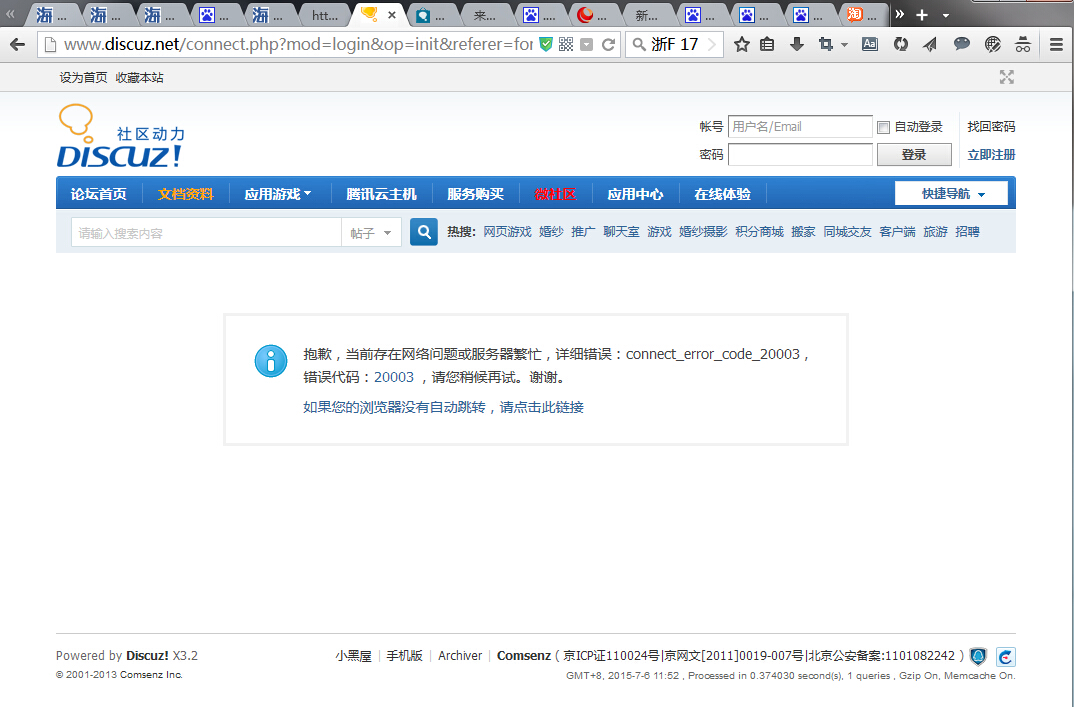Click the 立即注册 link
Image resolution: width=1074 pixels, height=707 pixels.
(991, 155)
